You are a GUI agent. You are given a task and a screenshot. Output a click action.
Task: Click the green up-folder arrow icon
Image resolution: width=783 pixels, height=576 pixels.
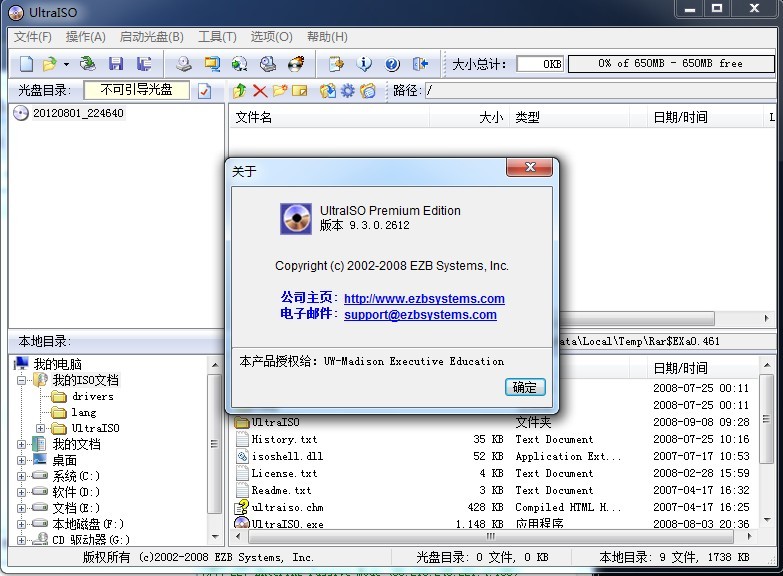pyautogui.click(x=239, y=91)
